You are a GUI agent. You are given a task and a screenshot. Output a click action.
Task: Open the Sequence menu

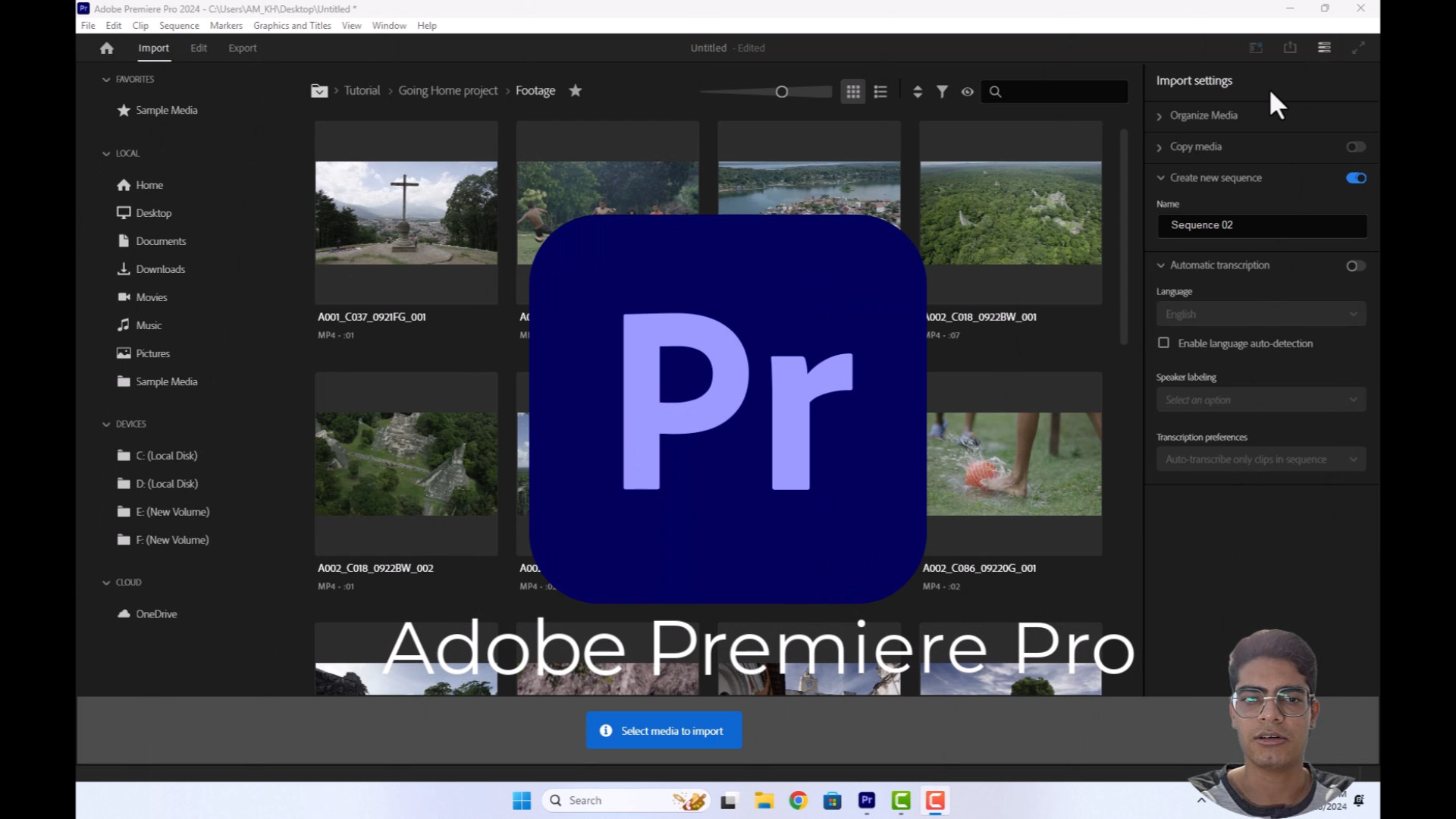tap(179, 25)
